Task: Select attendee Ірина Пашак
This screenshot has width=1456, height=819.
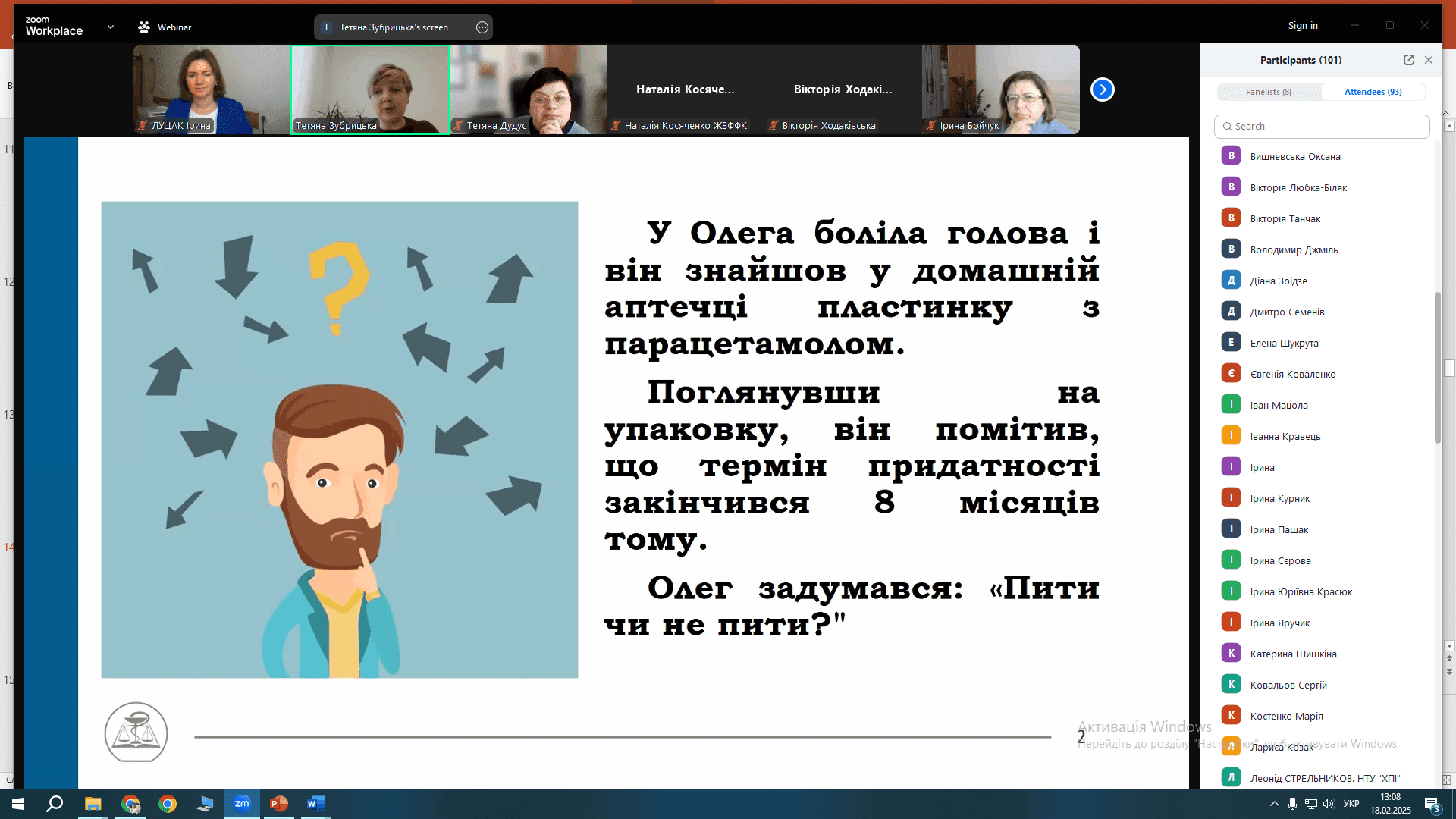Action: pos(1323,529)
